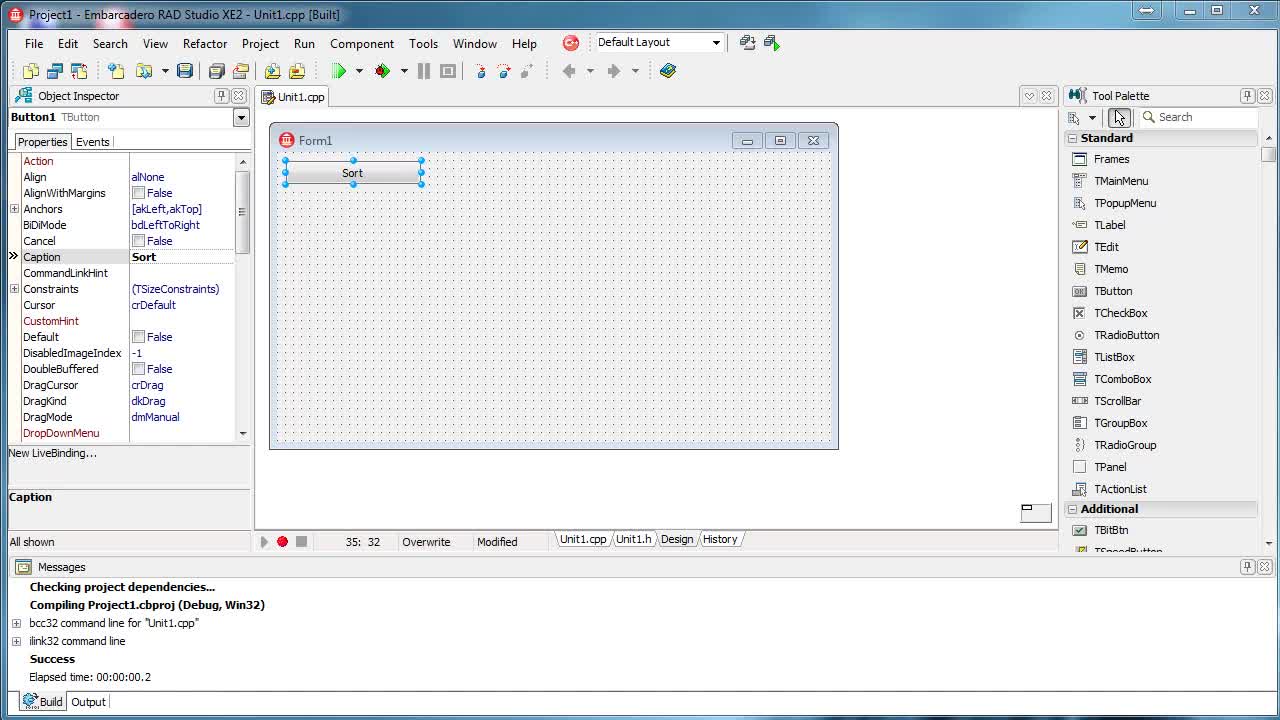Open the Default Layout dropdown
The height and width of the screenshot is (720, 1280).
click(x=716, y=42)
